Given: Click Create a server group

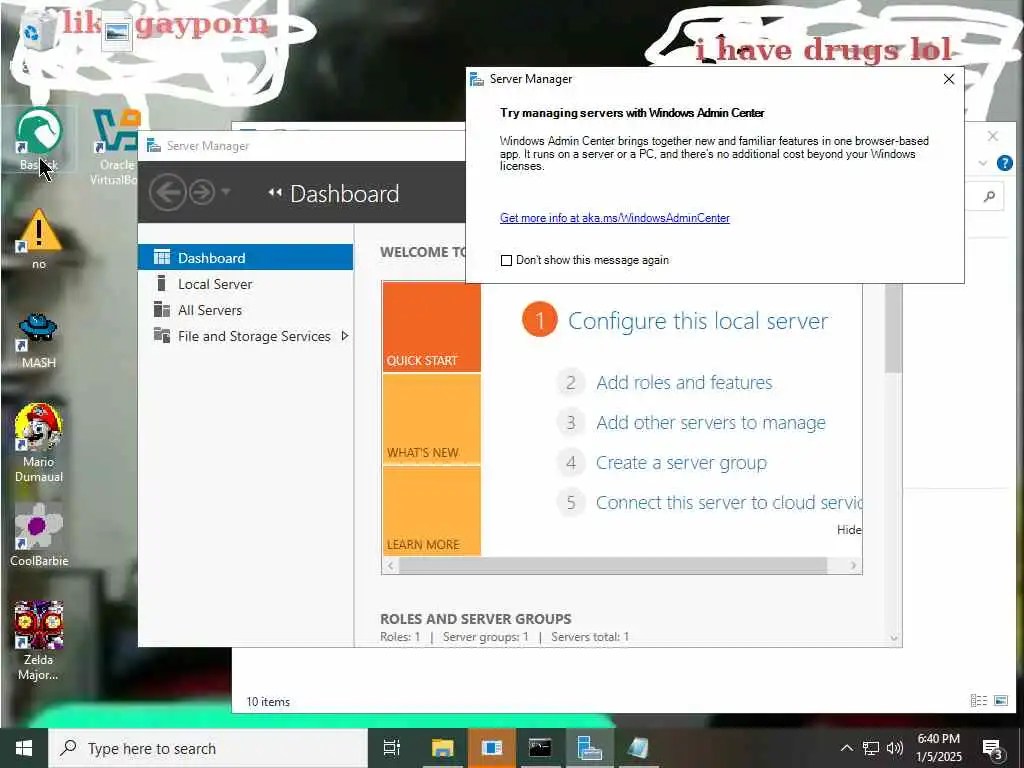Looking at the screenshot, I should pos(681,462).
